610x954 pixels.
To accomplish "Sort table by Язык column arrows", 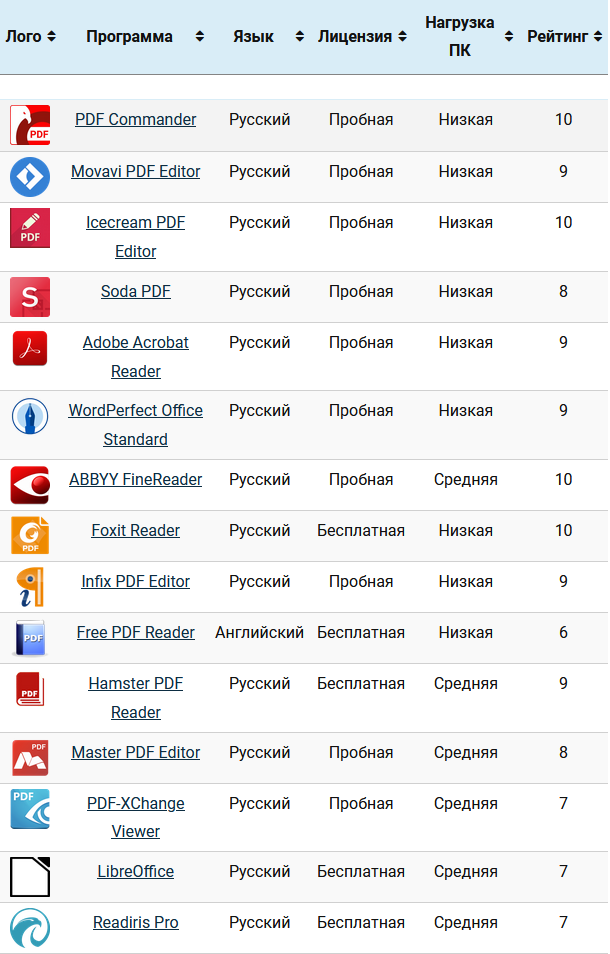I will pos(299,37).
